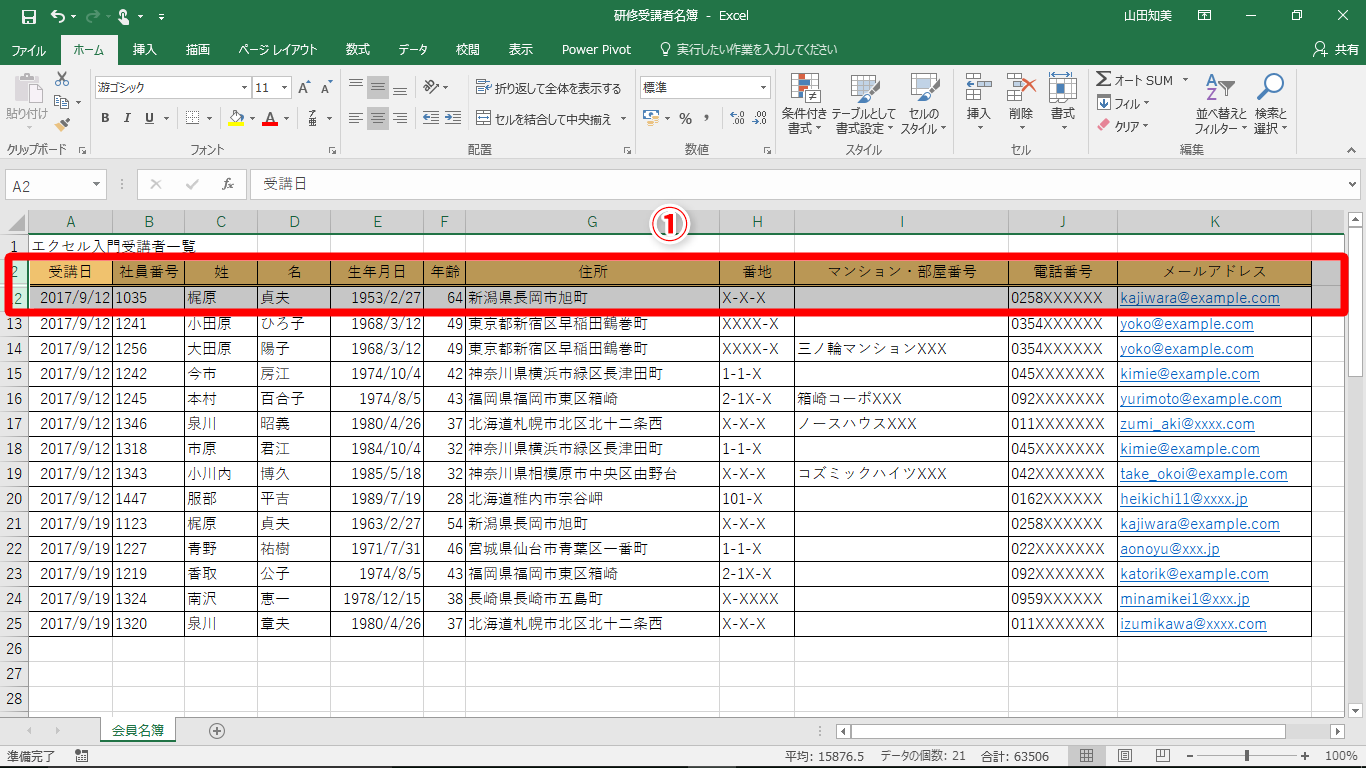Decrease the cell indent
The height and width of the screenshot is (768, 1366).
430,118
